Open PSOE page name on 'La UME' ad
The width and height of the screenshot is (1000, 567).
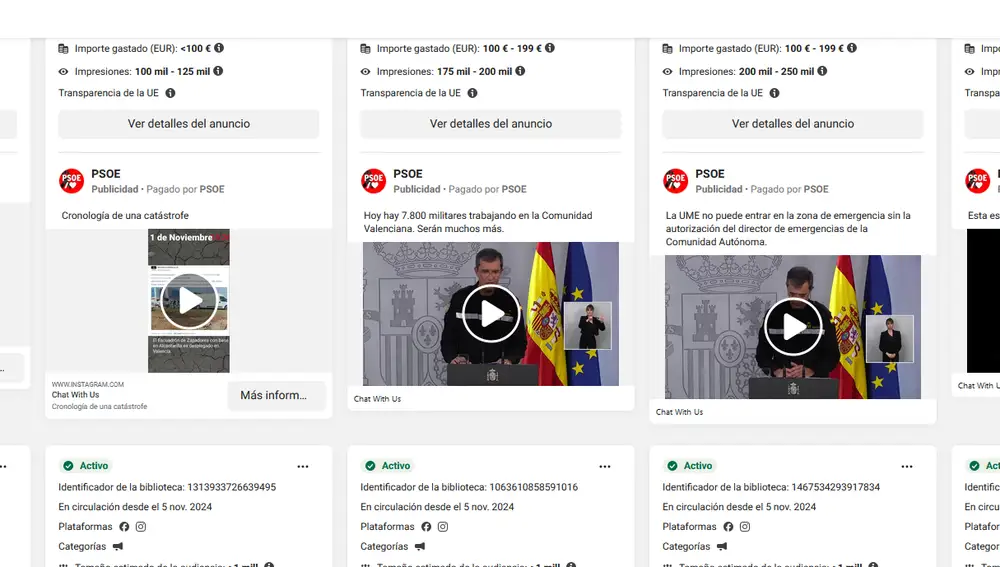(710, 173)
